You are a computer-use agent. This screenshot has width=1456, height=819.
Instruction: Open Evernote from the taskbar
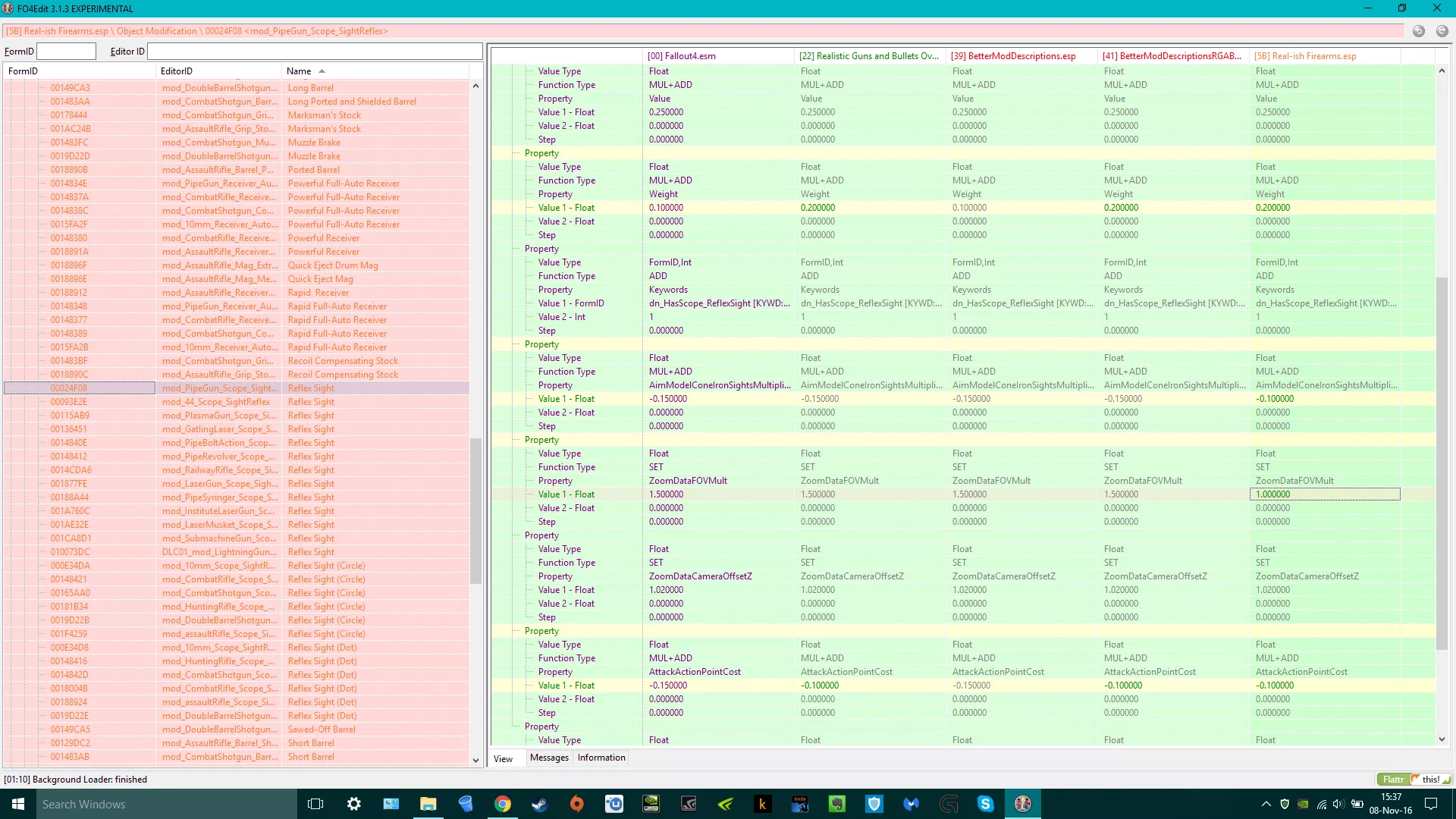837,804
